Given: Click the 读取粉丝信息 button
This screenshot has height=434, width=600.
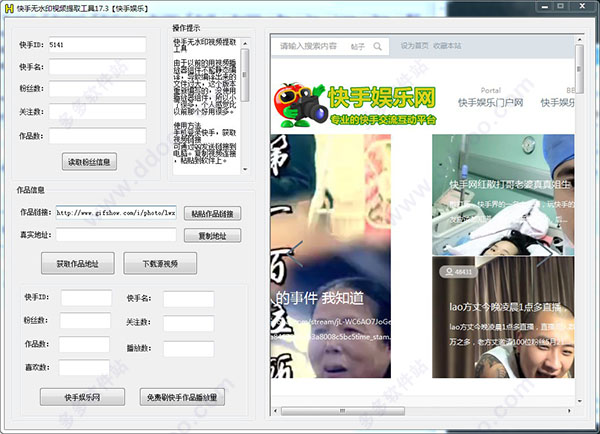Looking at the screenshot, I should tap(89, 162).
